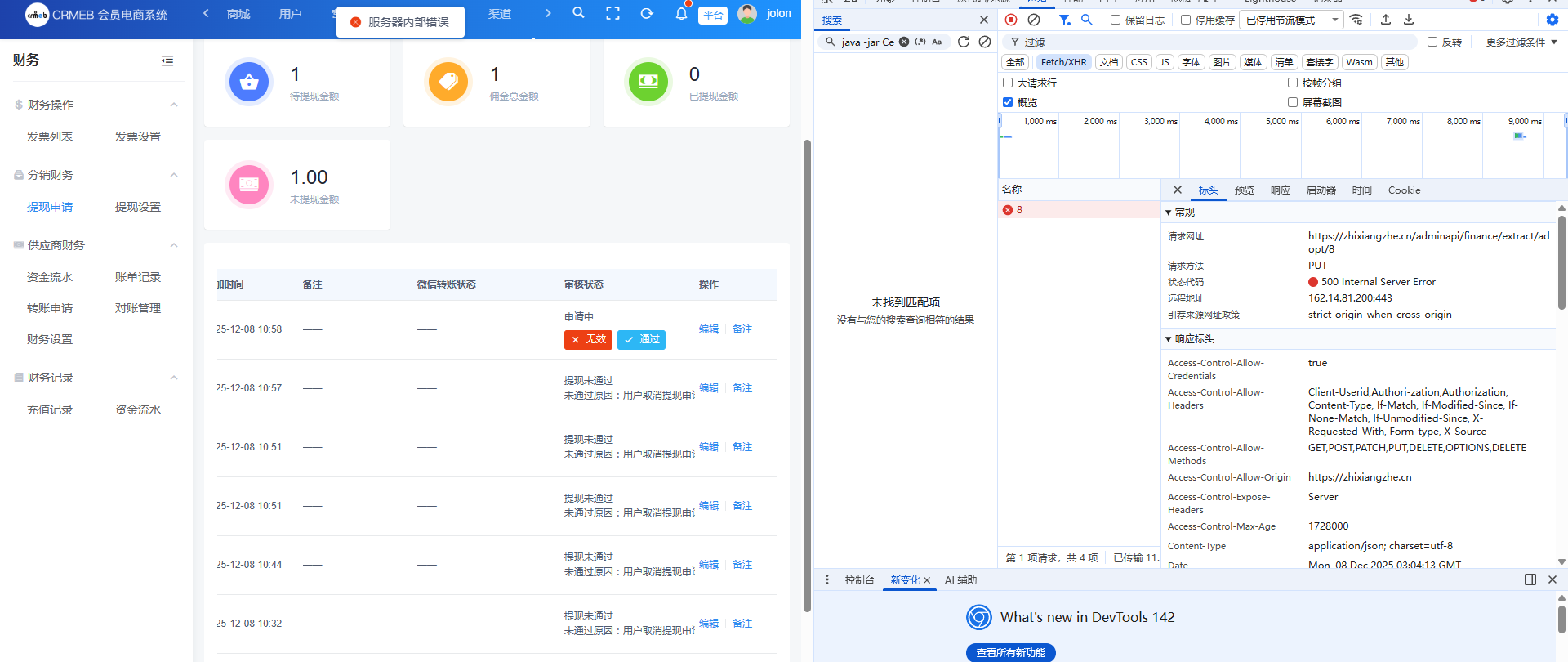Click the red 无效 button
This screenshot has height=662, width=1568.
pos(588,339)
